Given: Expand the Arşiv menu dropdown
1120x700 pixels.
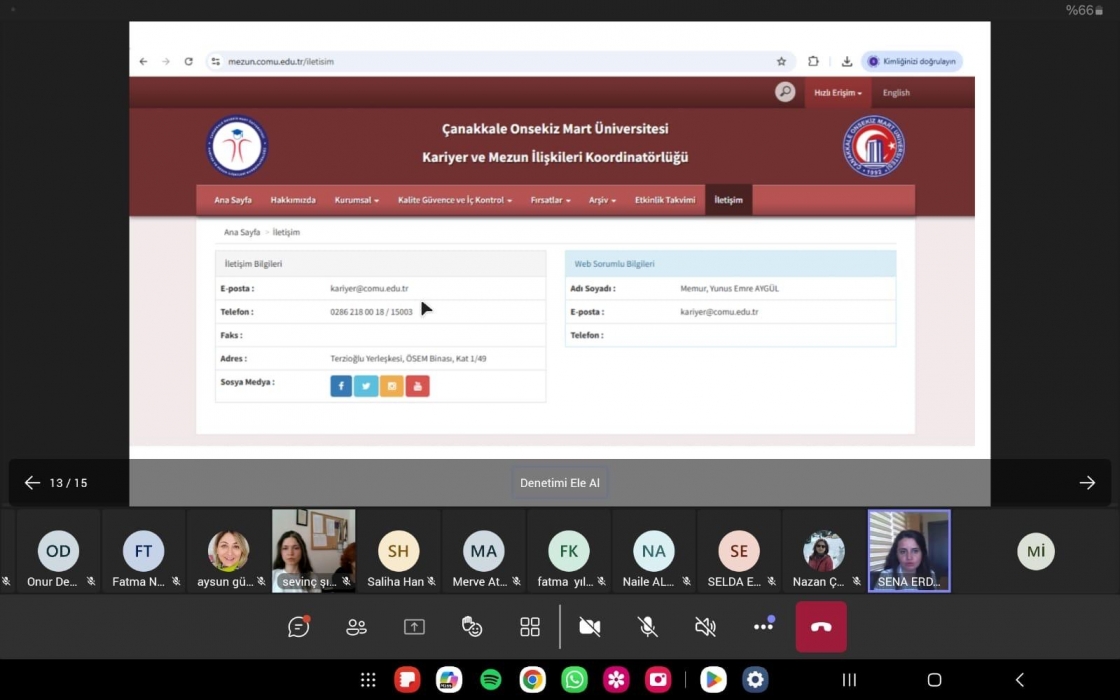Looking at the screenshot, I should [602, 200].
